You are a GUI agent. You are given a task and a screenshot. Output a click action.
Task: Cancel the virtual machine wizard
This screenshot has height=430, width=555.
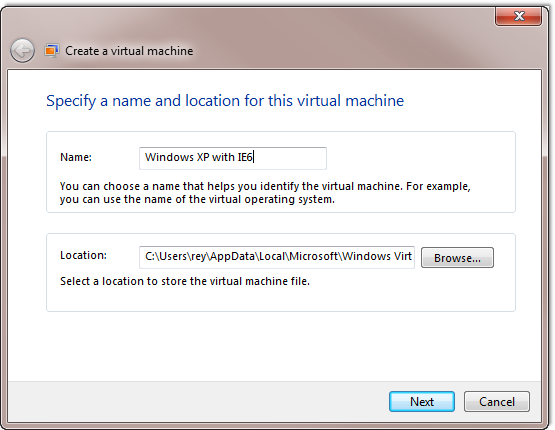(x=497, y=402)
